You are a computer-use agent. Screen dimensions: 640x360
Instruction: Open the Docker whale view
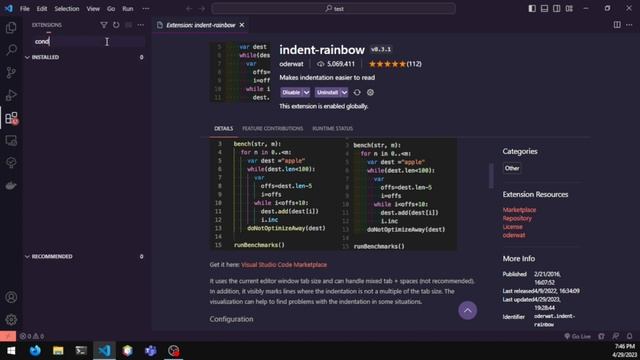11,185
